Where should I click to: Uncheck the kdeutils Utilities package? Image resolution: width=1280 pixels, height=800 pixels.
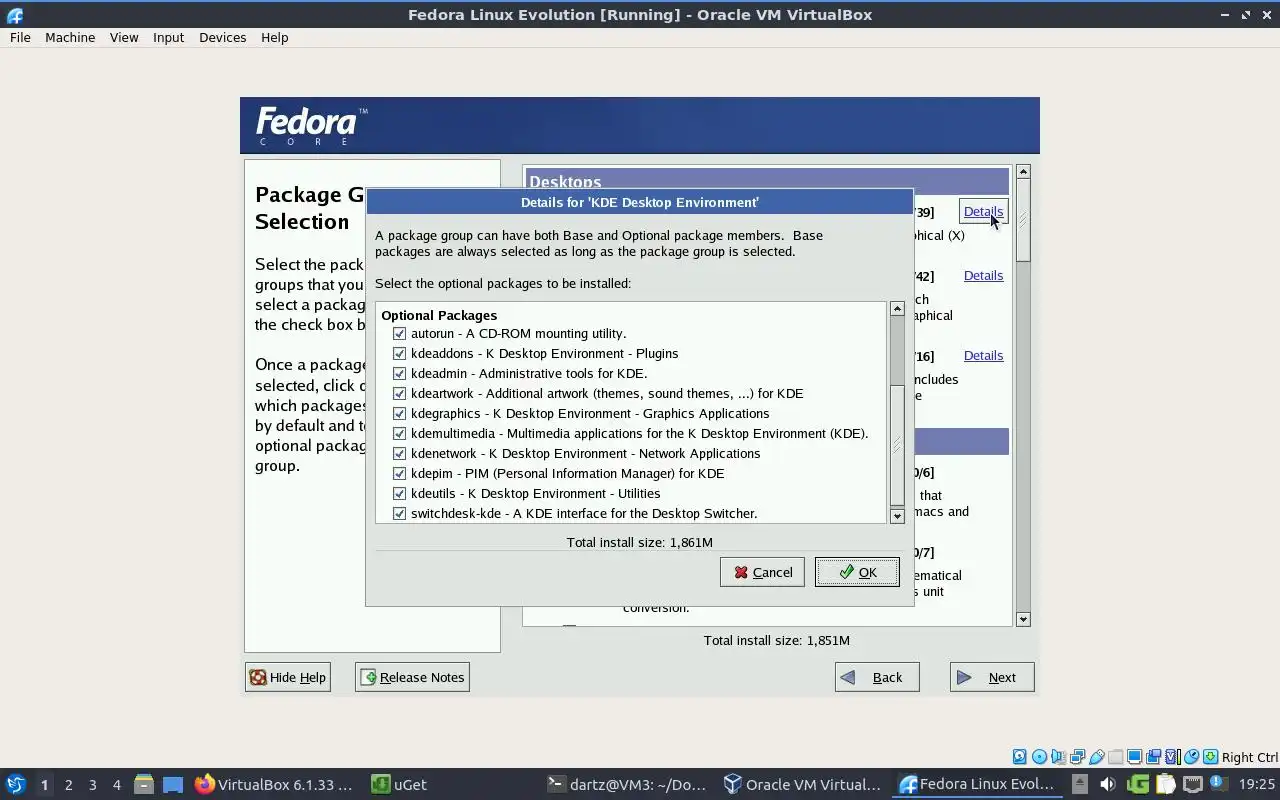(x=400, y=493)
